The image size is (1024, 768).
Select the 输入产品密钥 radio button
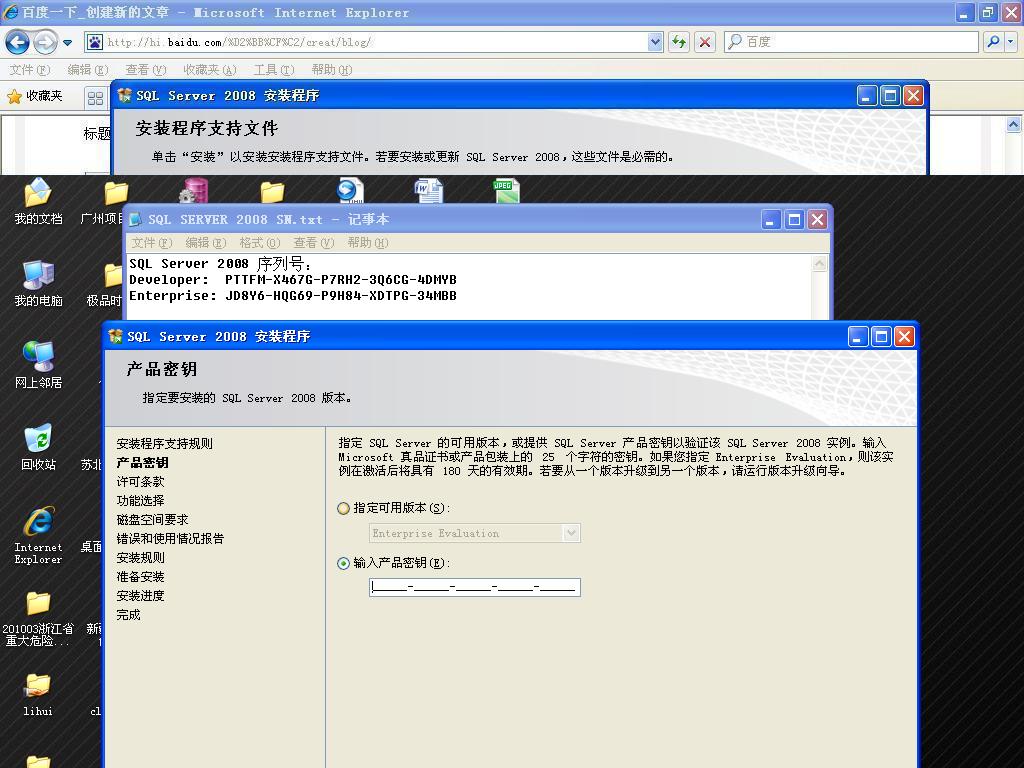(x=344, y=563)
